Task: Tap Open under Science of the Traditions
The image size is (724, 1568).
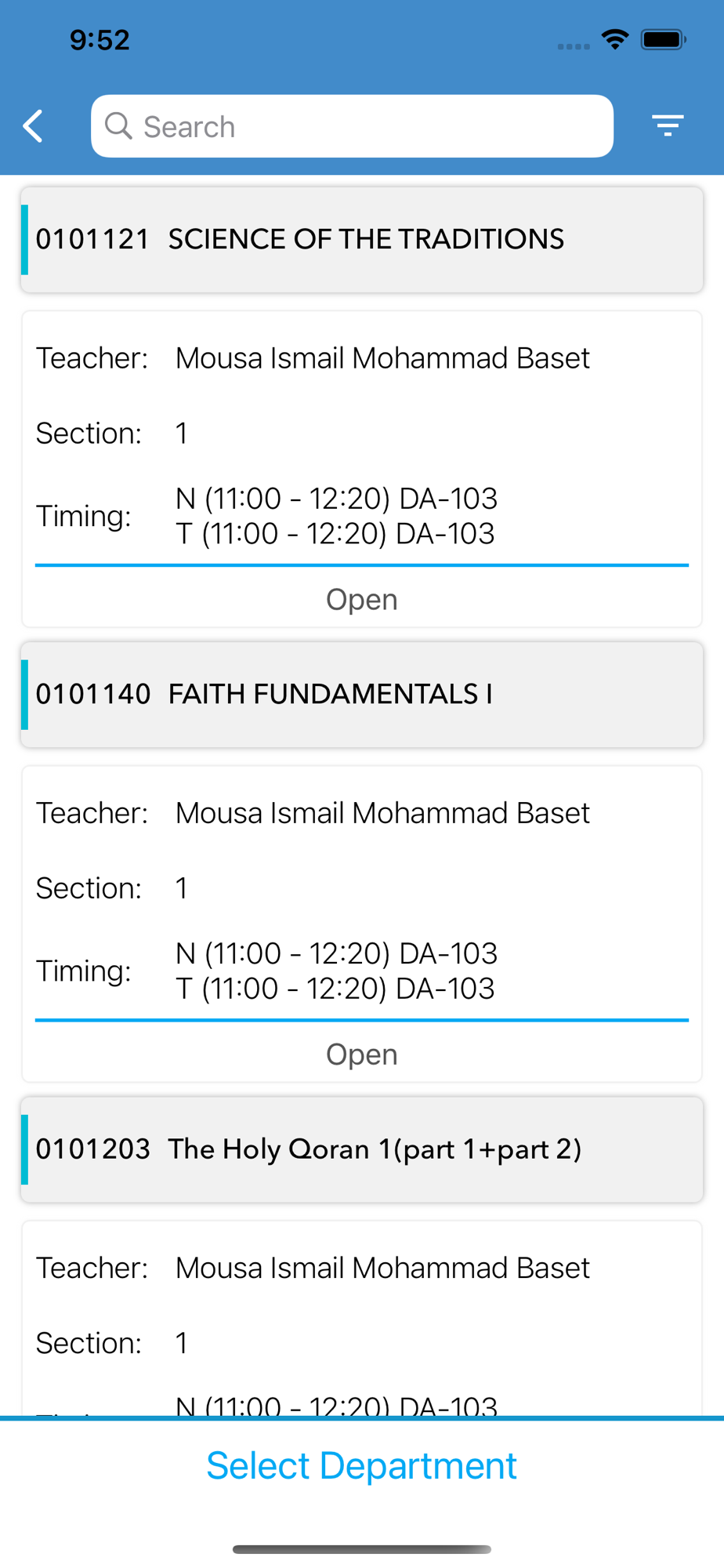Action: (x=361, y=600)
